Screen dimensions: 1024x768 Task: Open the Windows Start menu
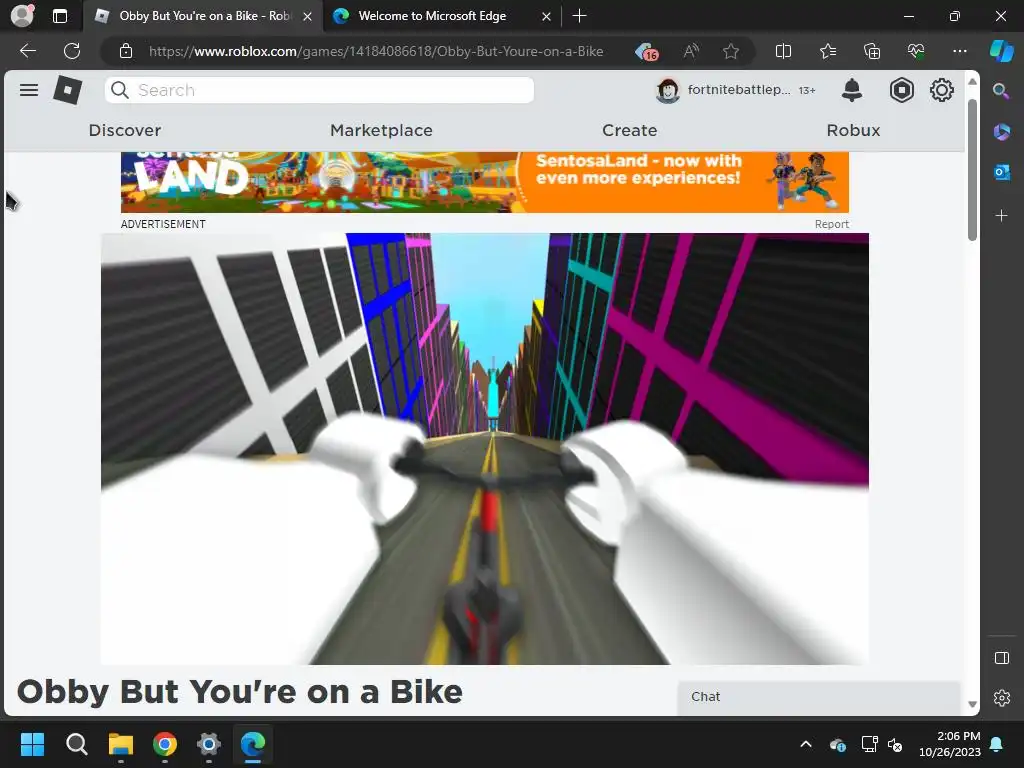tap(32, 744)
